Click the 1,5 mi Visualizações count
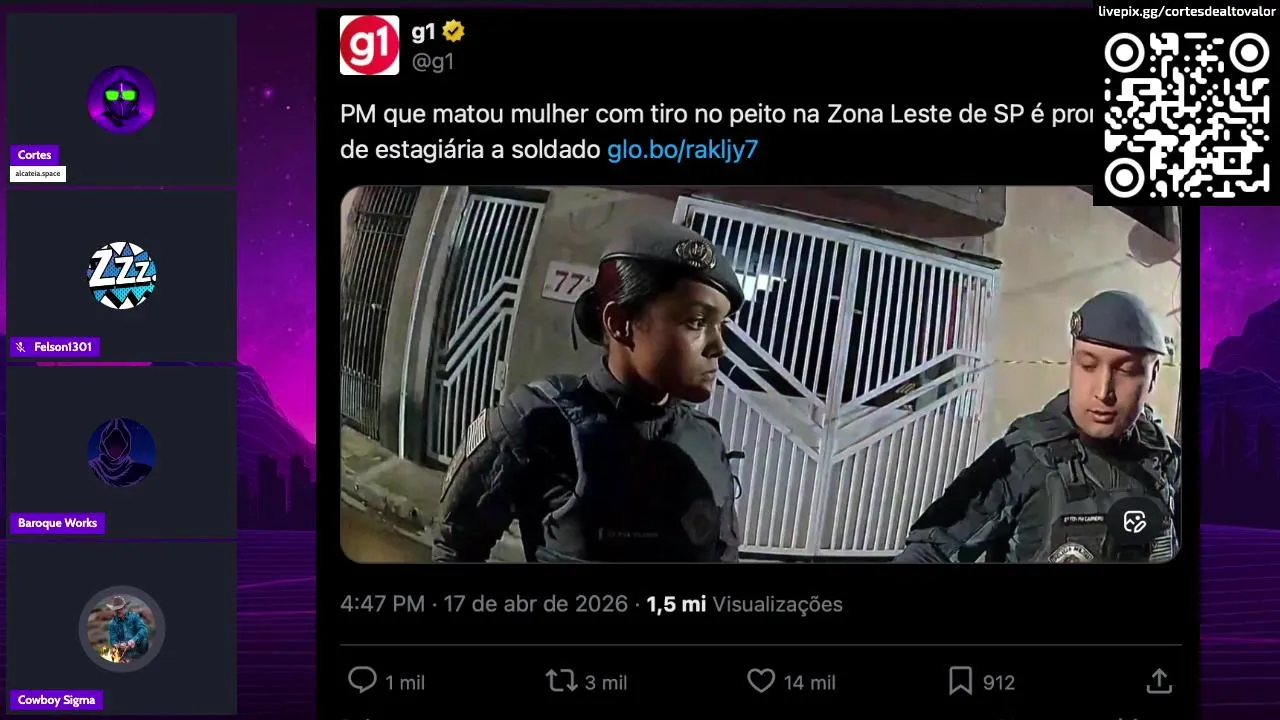The width and height of the screenshot is (1280, 720). tap(745, 604)
